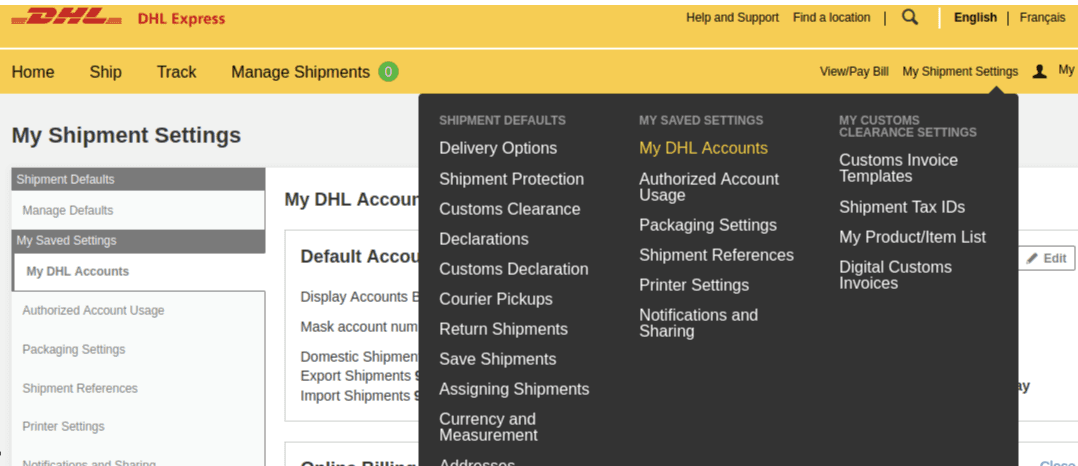Click the user profile silhouette icon
Viewport: 1078px width, 466px height.
1040,71
